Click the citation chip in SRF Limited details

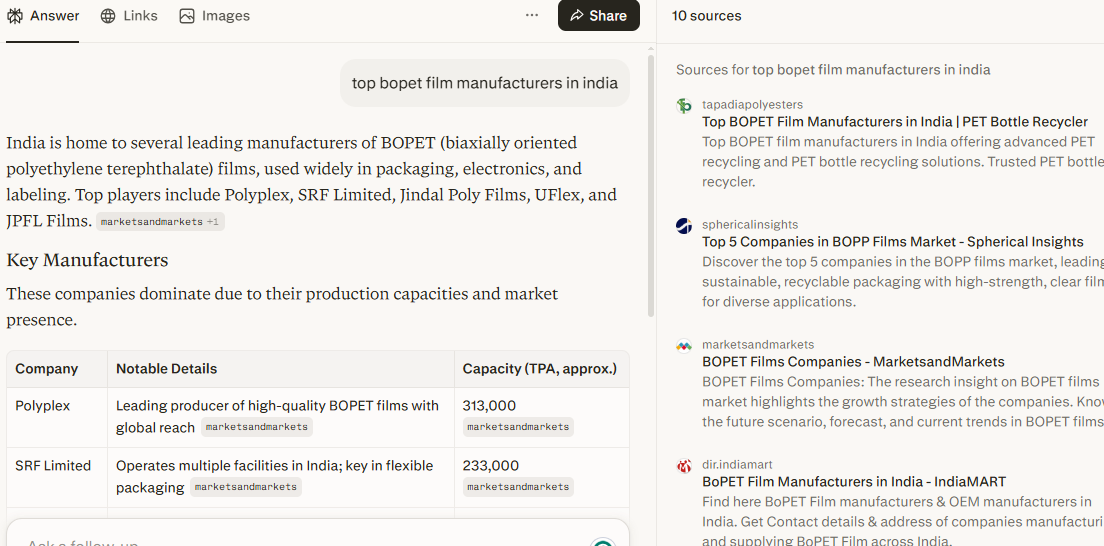coord(246,487)
